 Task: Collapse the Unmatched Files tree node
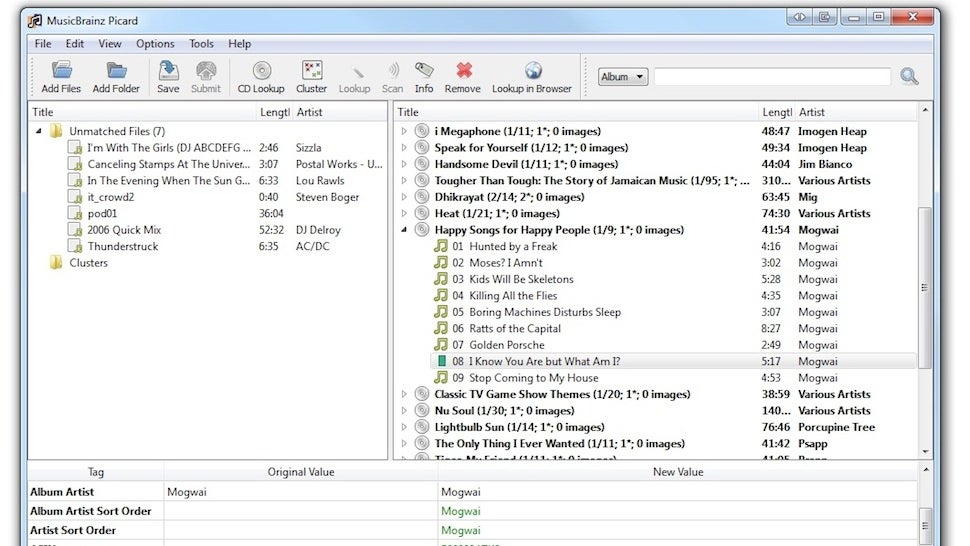(x=38, y=131)
